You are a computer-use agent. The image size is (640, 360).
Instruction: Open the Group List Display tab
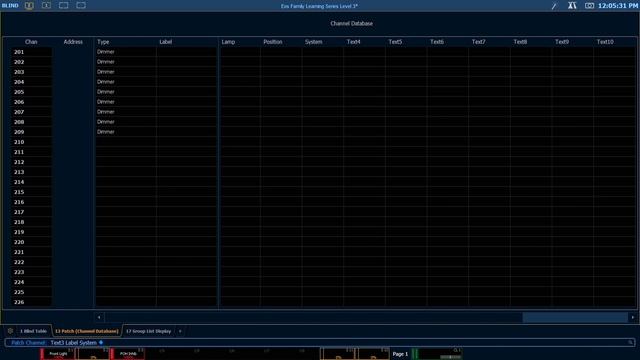pos(149,331)
